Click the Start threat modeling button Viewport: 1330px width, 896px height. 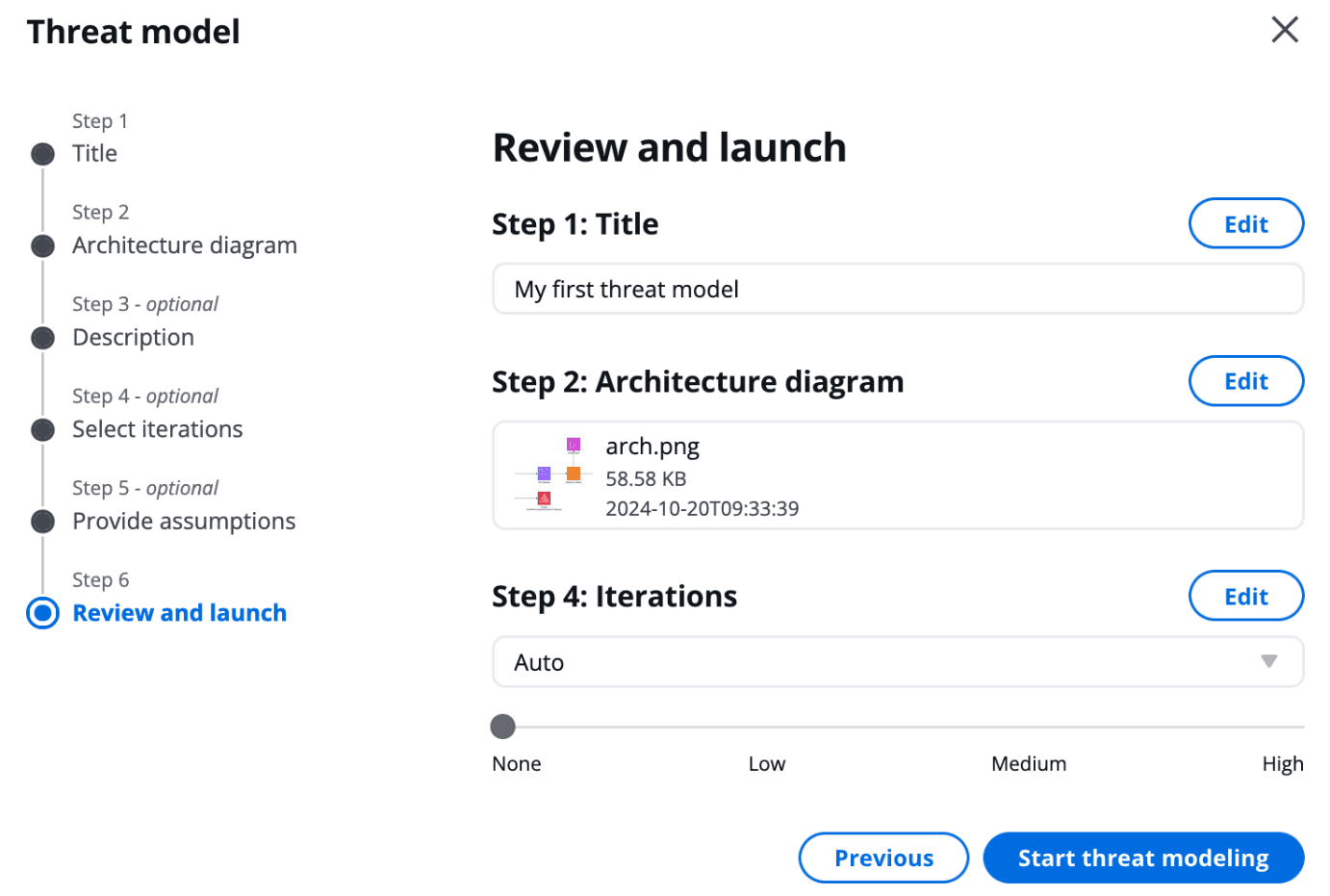point(1142,858)
